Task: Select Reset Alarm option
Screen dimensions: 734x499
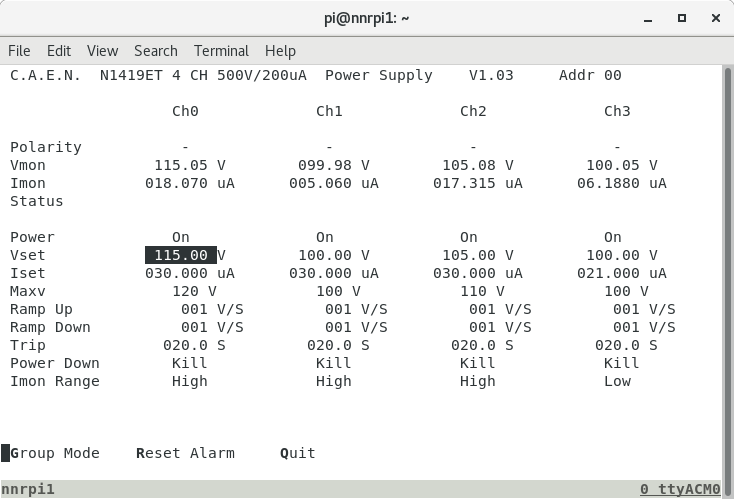Action: [185, 453]
